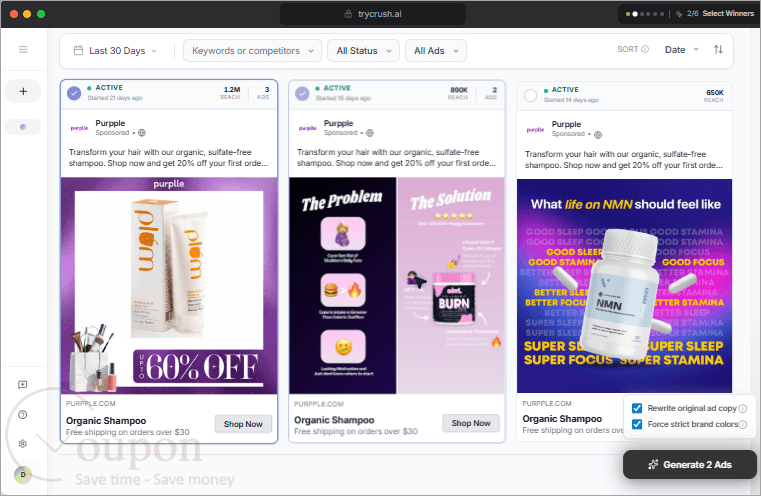Screen dimensions: 761x496
Task: Select the purple dot sidebar item
Action: pos(23,127)
